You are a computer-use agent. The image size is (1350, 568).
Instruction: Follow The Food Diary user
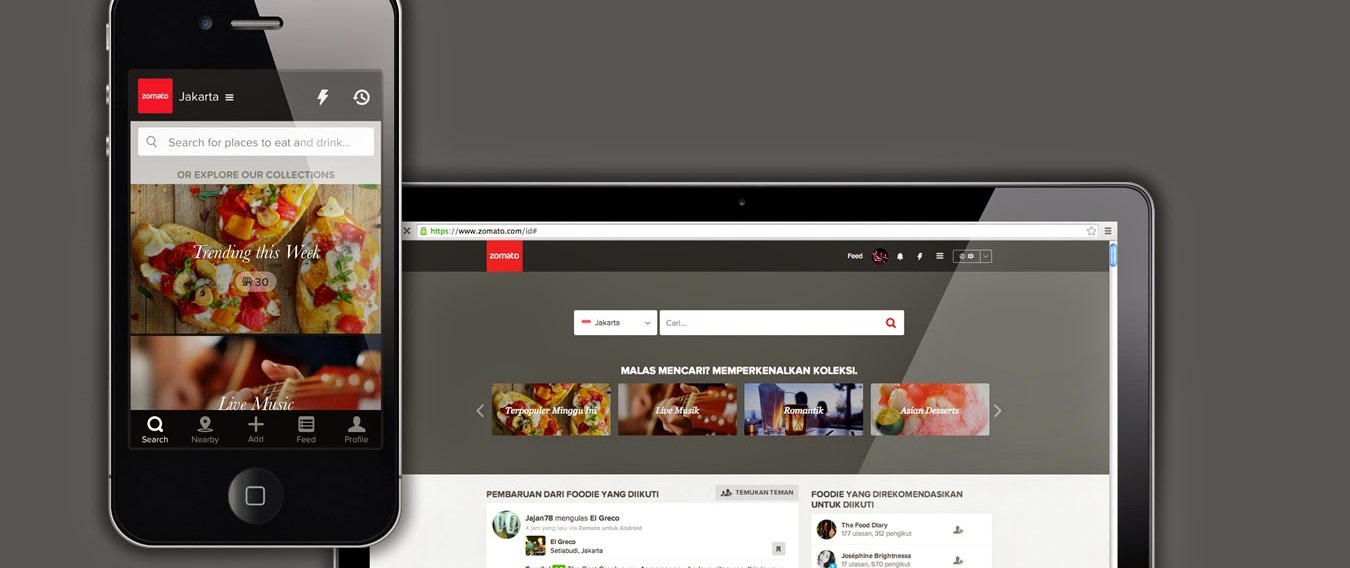[957, 530]
